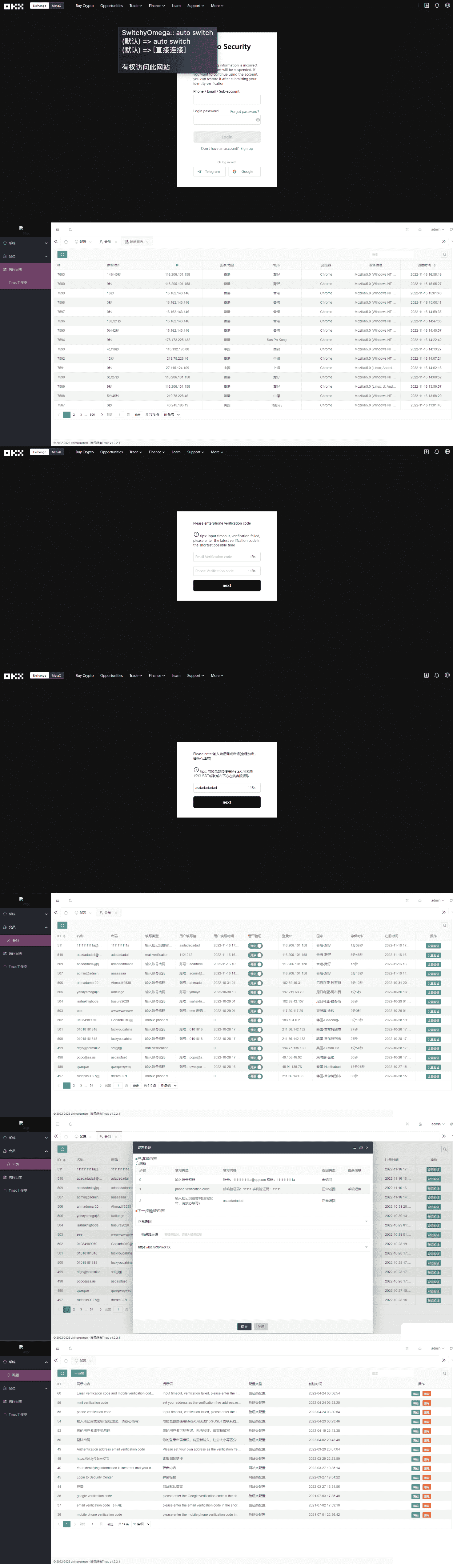Click the search magnifier icon in the access log panel
Screen dimensions: 453x1568
click(x=444, y=254)
